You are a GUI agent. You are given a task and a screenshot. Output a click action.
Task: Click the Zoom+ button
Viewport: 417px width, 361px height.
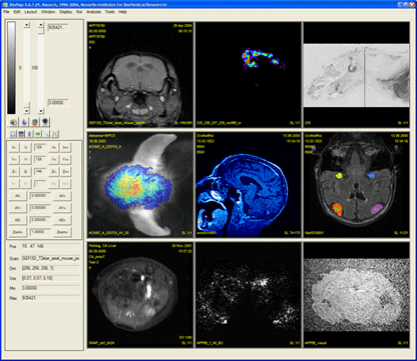pos(62,232)
